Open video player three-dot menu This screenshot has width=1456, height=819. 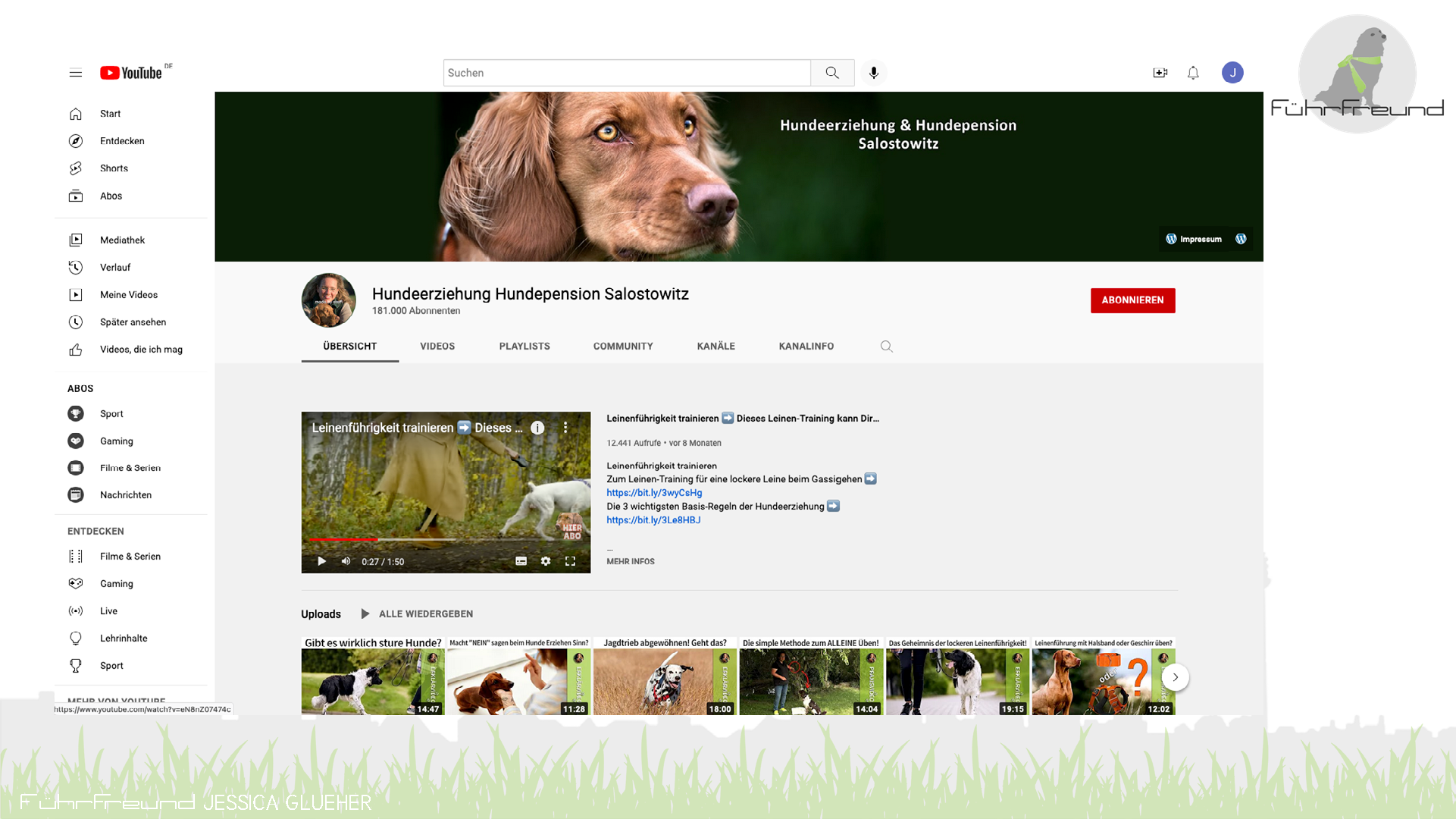coord(565,428)
